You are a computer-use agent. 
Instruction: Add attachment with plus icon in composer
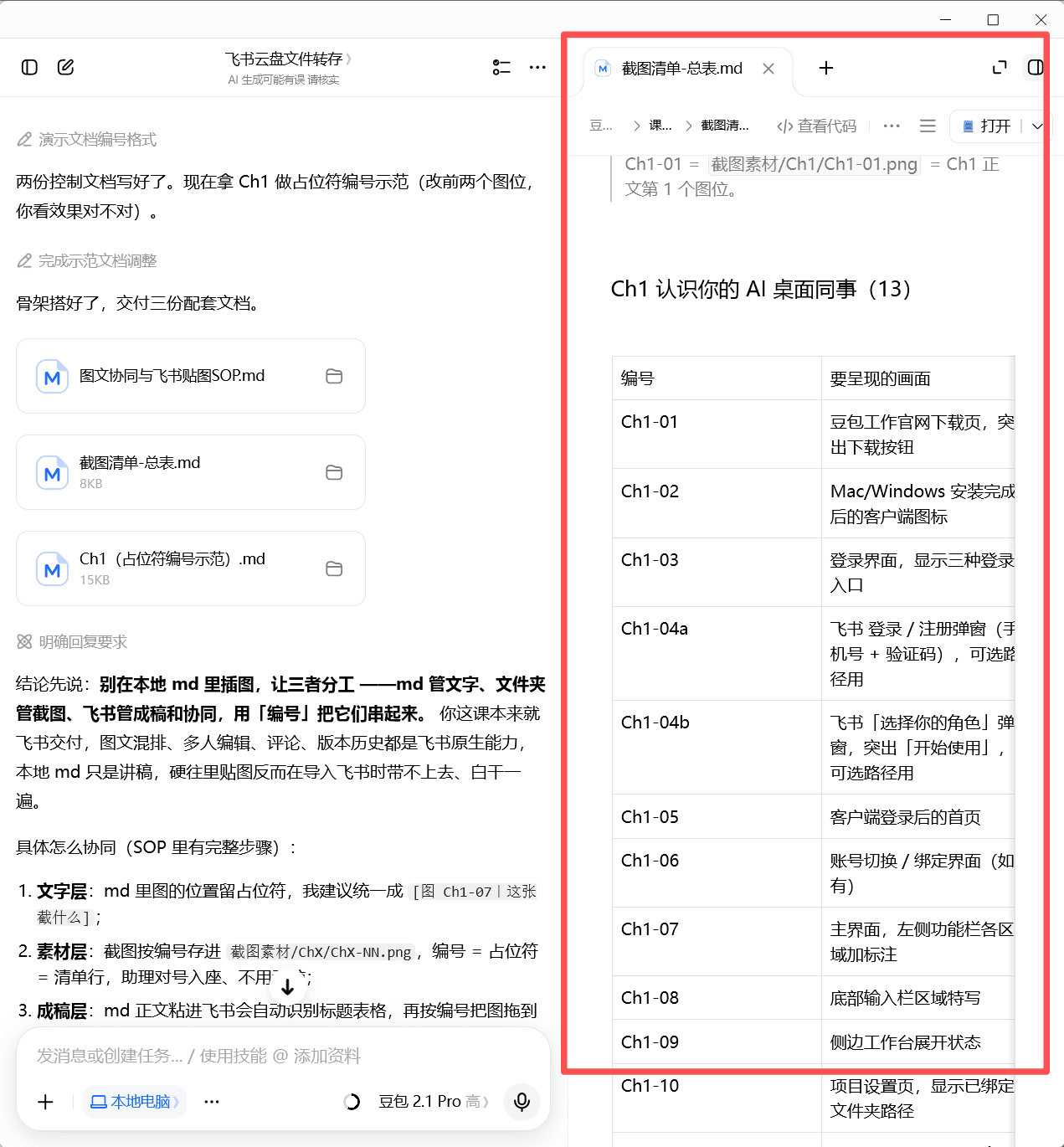(x=46, y=1102)
